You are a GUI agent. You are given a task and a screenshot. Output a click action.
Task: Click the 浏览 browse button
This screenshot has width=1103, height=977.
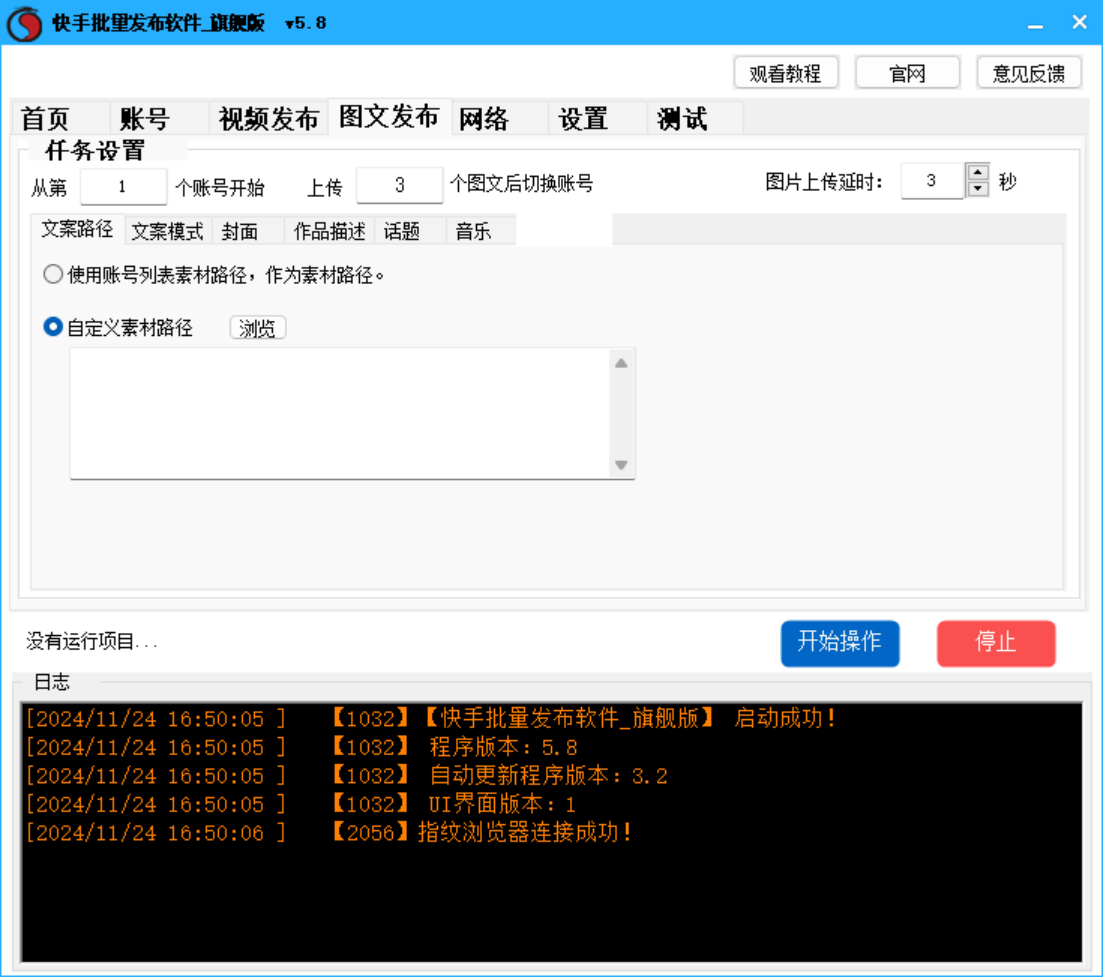coord(257,328)
